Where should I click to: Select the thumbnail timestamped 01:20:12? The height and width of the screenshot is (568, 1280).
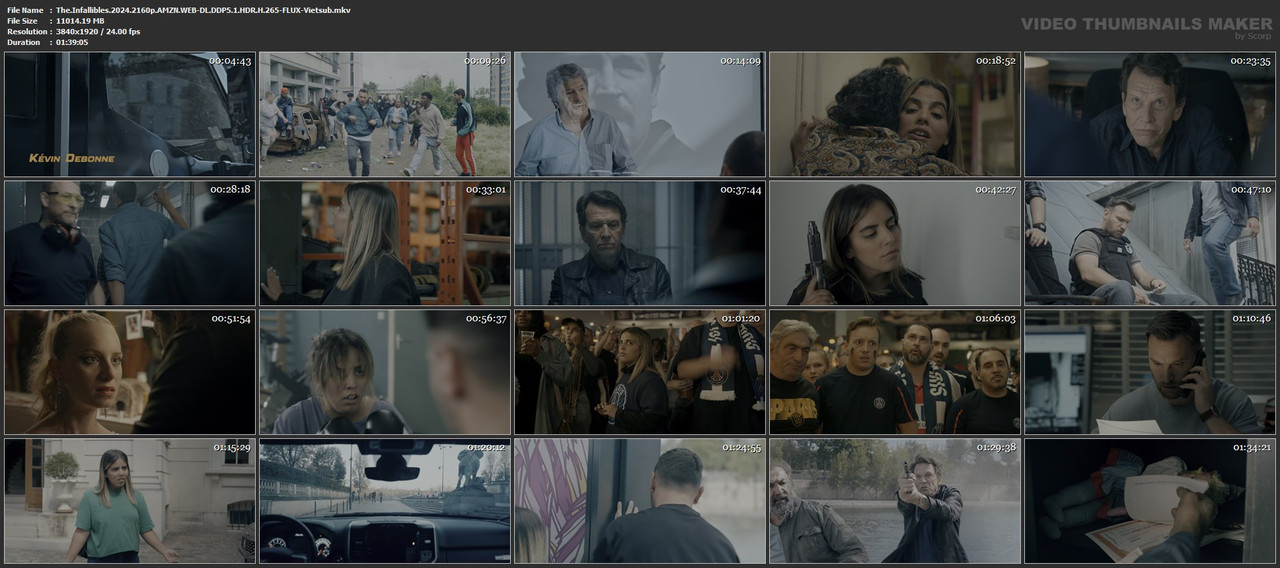click(x=385, y=501)
